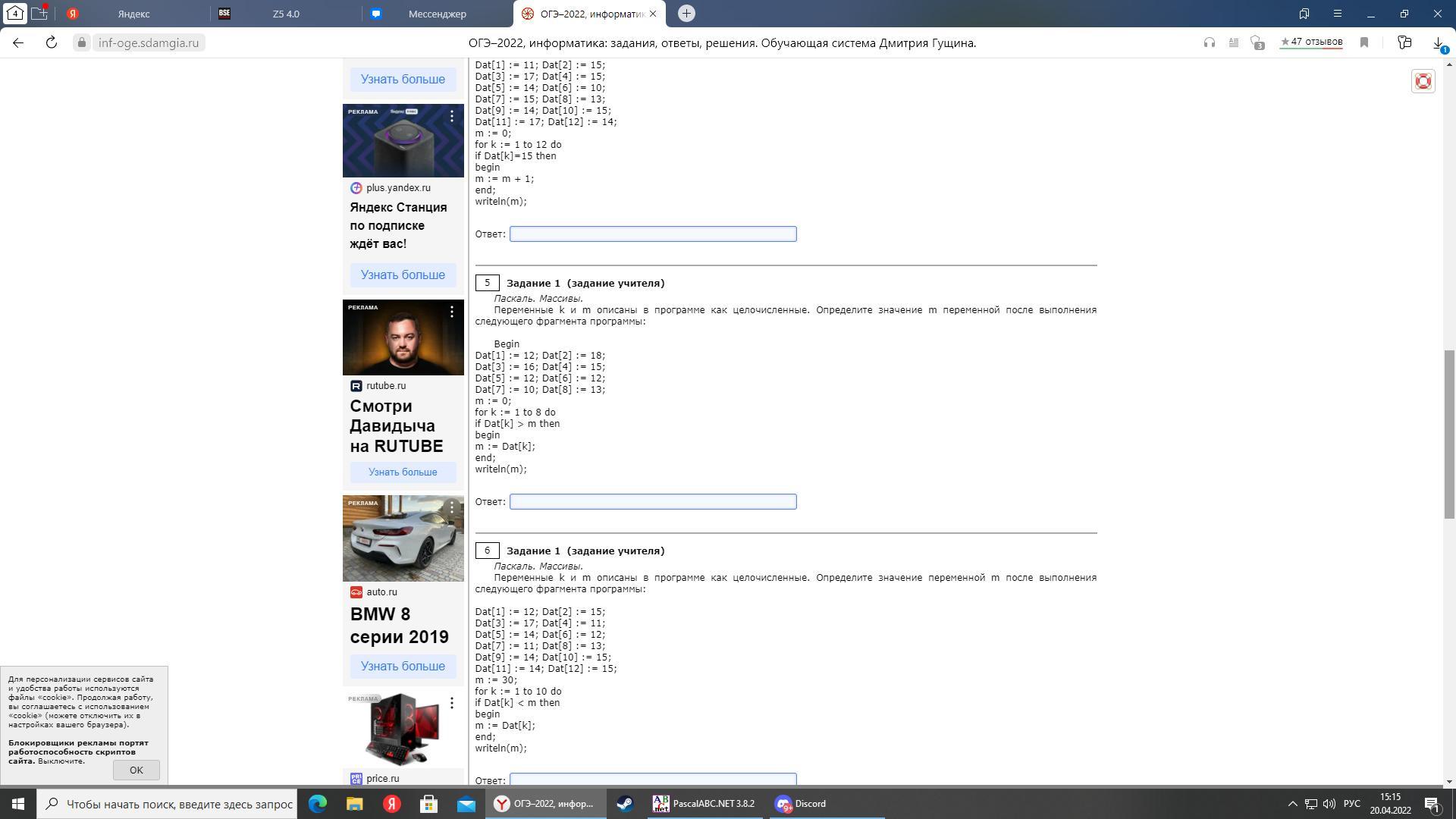1456x819 pixels.
Task: Open extensions icon next to downloads
Action: [1404, 43]
